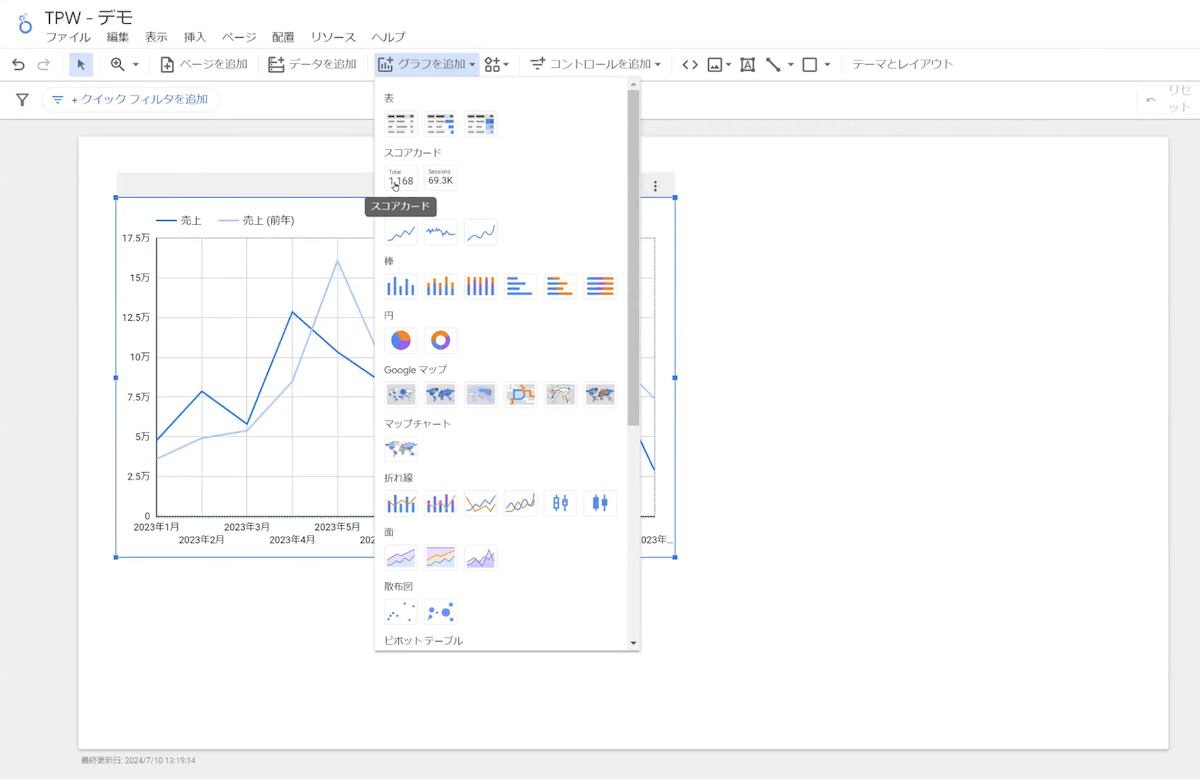The width and height of the screenshot is (1200, 780).
Task: Open the ファイル menu
Action: click(68, 37)
